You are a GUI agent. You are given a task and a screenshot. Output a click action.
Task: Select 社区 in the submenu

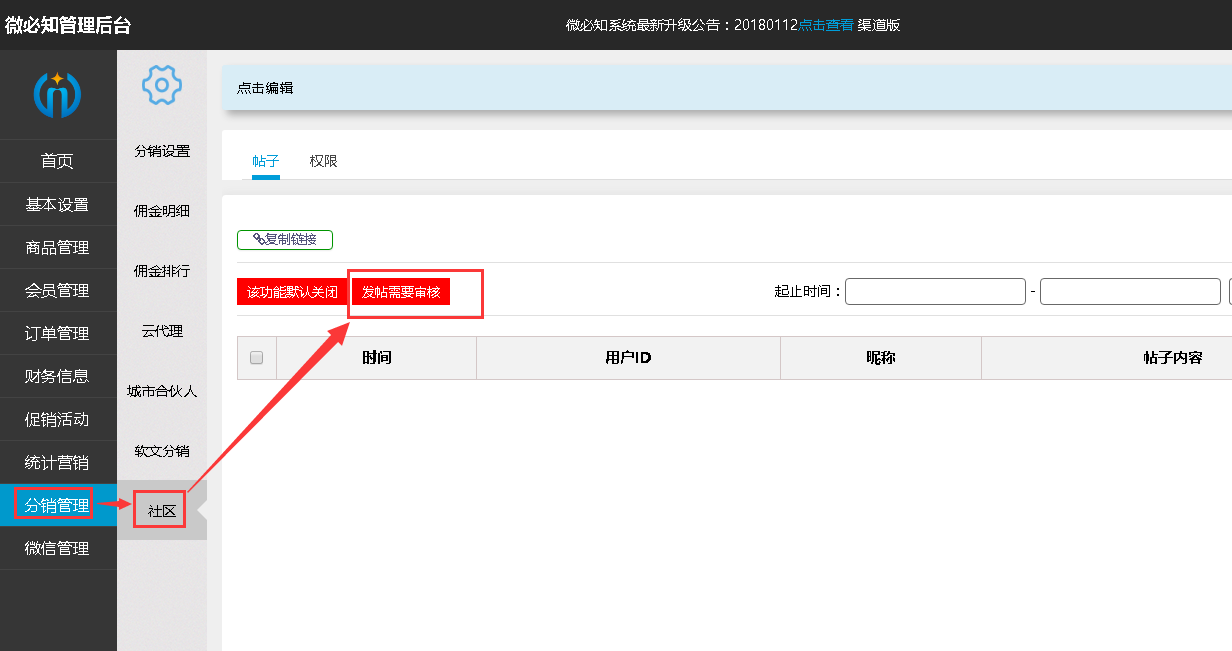162,511
